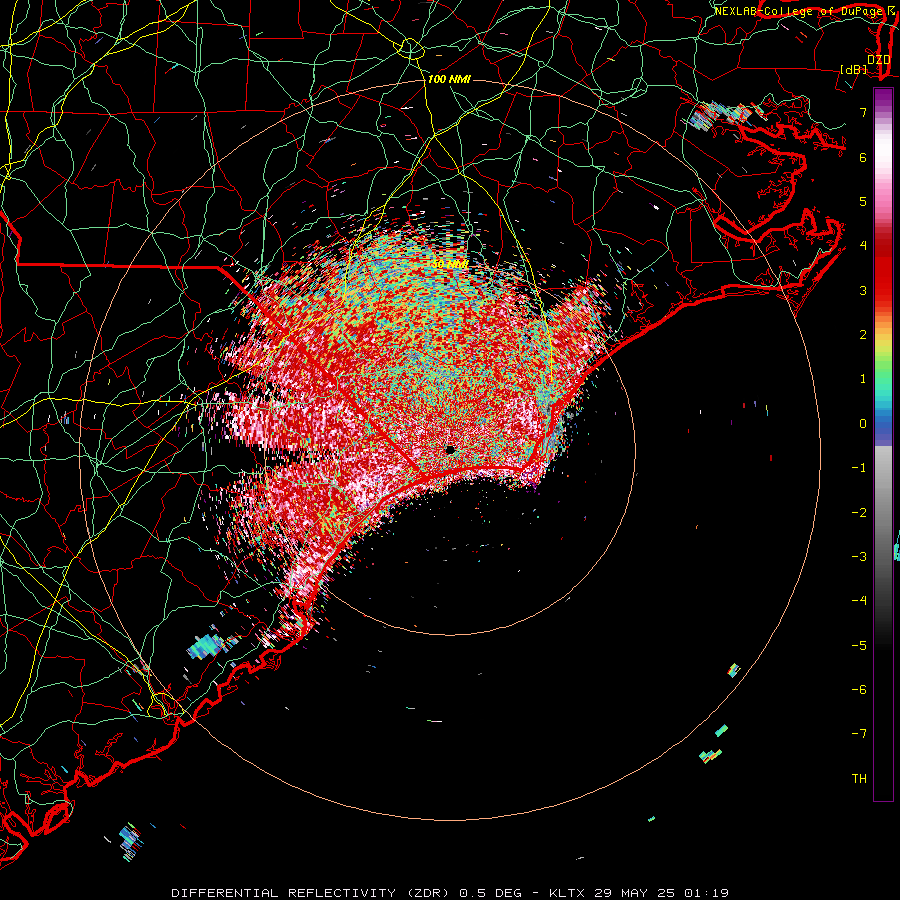Click the colorbar tick label "5"
The image size is (900, 900).
(863, 201)
